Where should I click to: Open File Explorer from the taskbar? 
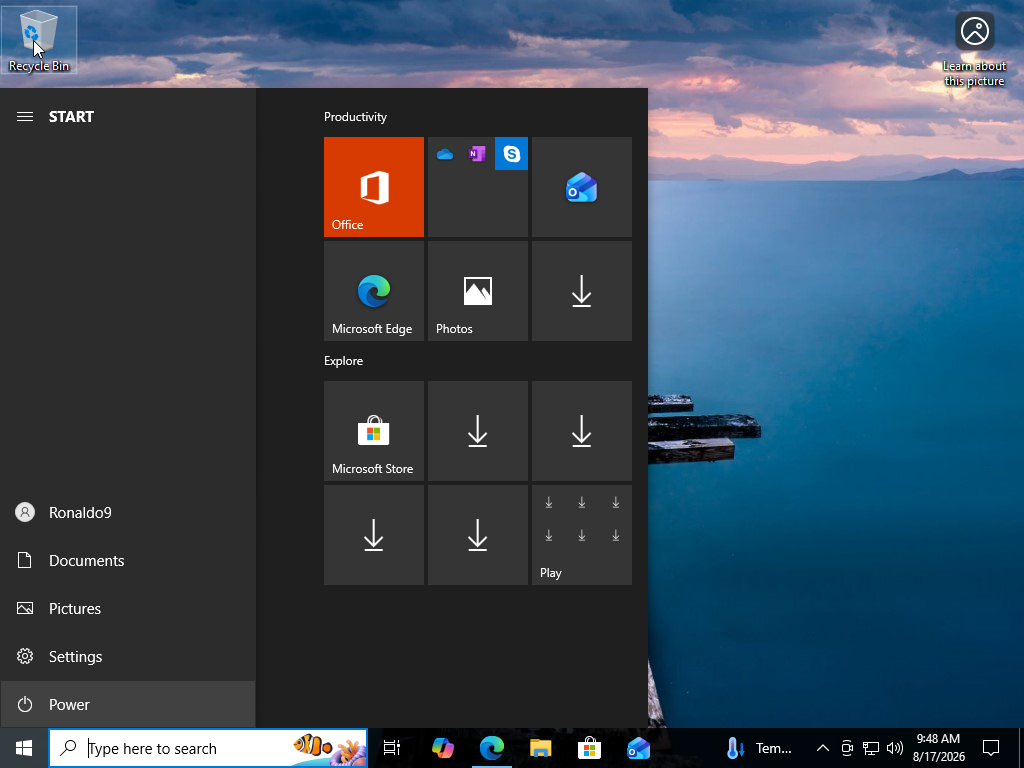coord(541,748)
